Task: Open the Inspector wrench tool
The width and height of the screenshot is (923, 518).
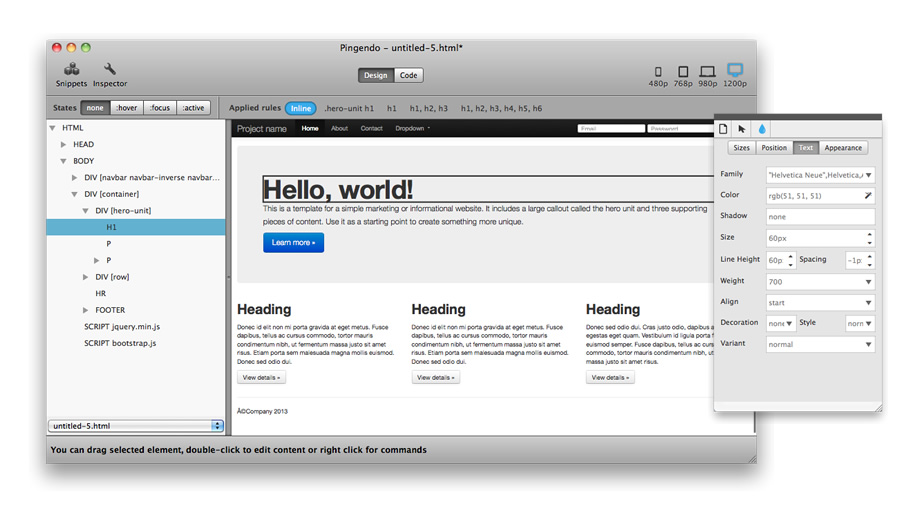Action: (x=110, y=71)
